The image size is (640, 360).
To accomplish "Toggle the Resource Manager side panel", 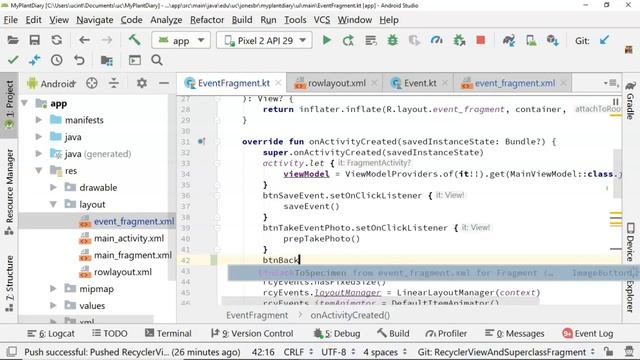I will (x=9, y=192).
